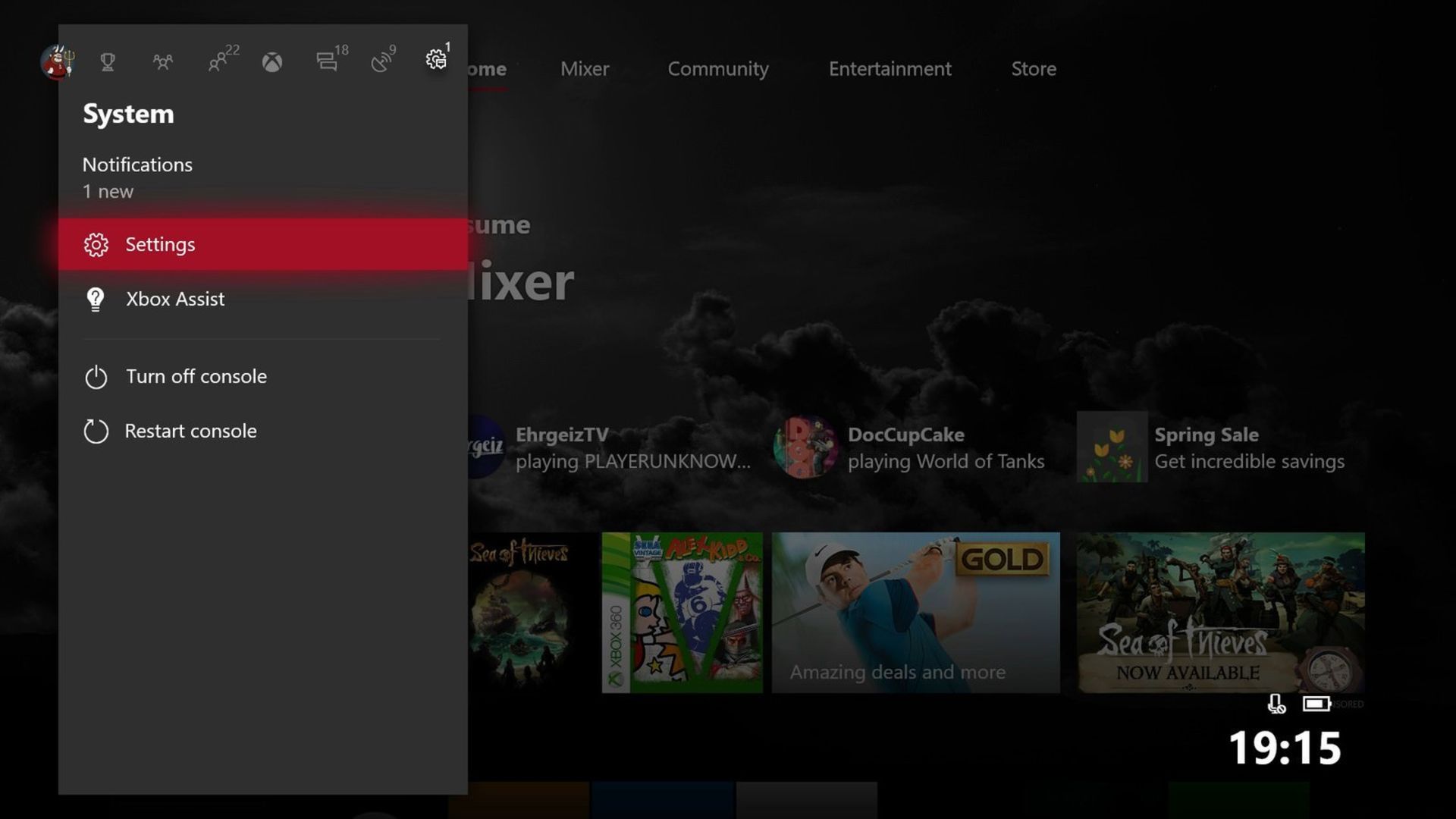
Task: Click the DocCupCake avatar image
Action: tap(805, 447)
